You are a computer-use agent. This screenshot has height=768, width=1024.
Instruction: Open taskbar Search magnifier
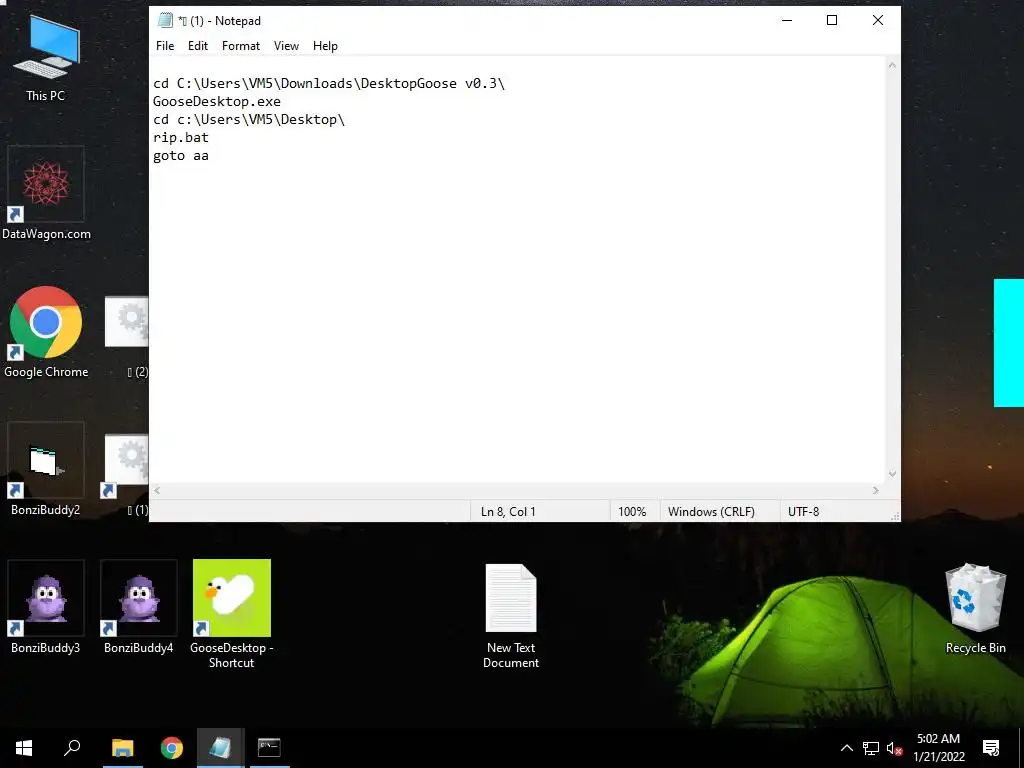pyautogui.click(x=72, y=748)
